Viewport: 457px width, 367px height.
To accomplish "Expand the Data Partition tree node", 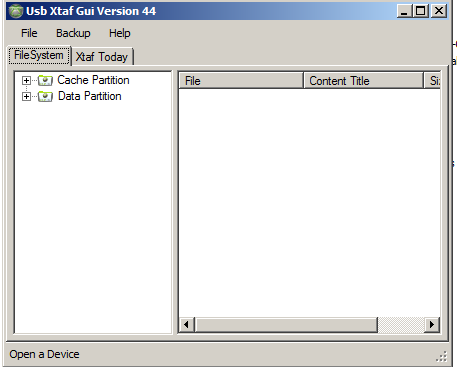I will (x=26, y=97).
